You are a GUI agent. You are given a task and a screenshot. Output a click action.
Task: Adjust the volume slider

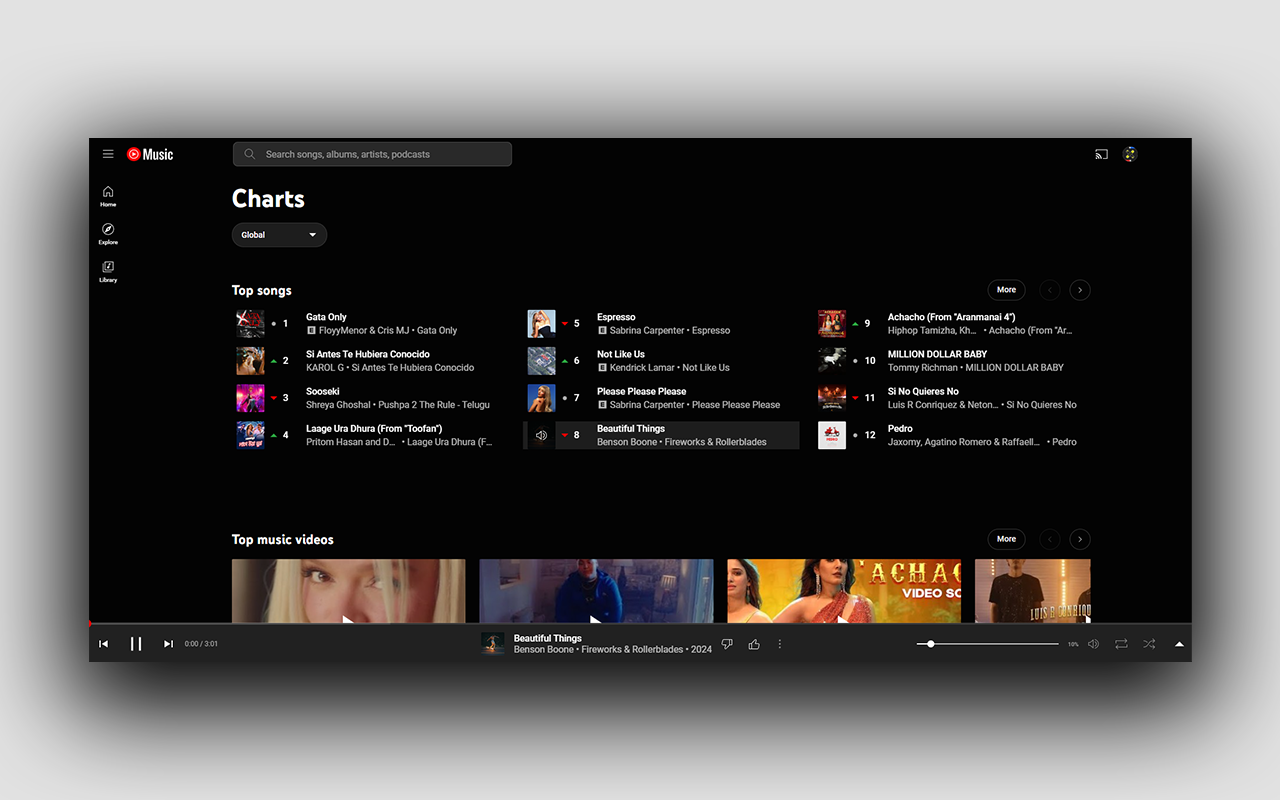pyautogui.click(x=988, y=644)
